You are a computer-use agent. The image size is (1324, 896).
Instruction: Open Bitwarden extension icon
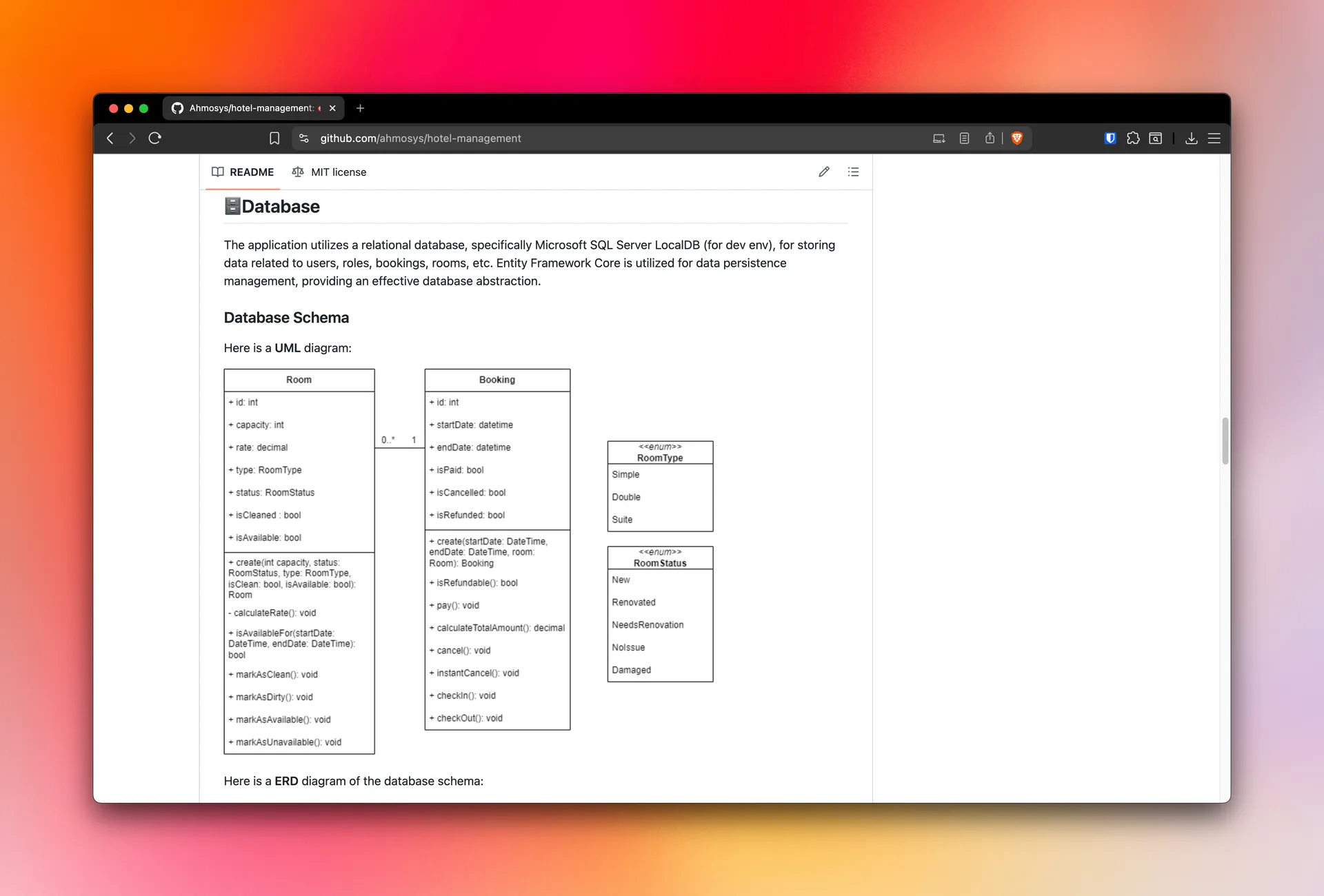click(1110, 139)
